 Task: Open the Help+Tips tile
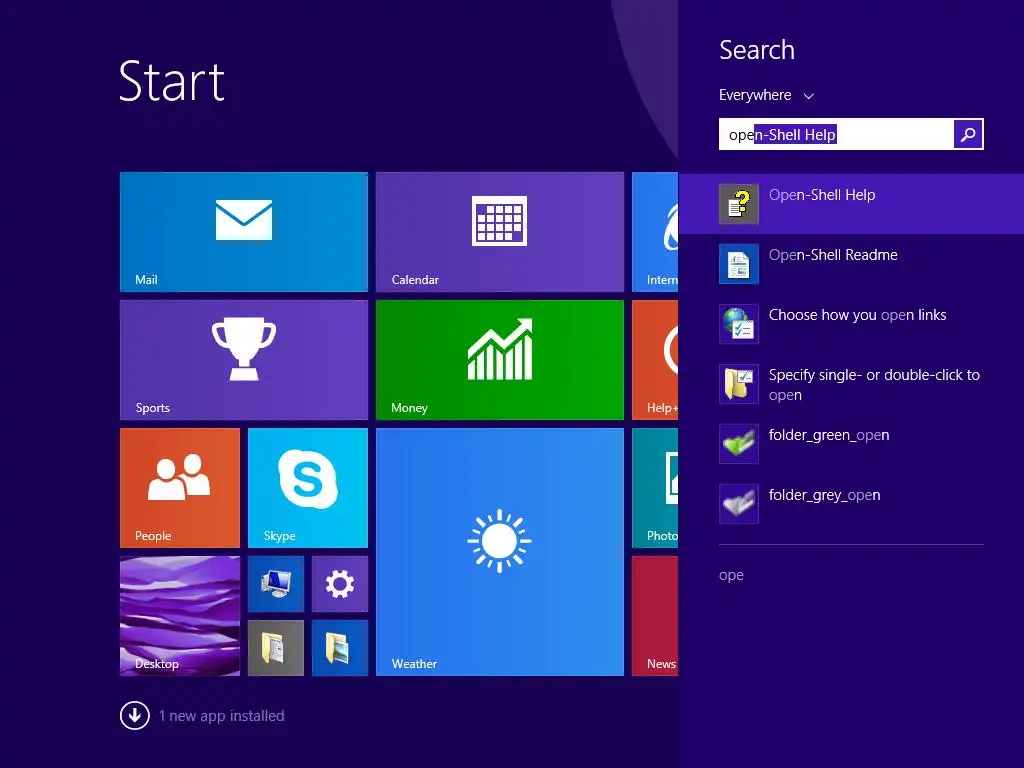(655, 360)
